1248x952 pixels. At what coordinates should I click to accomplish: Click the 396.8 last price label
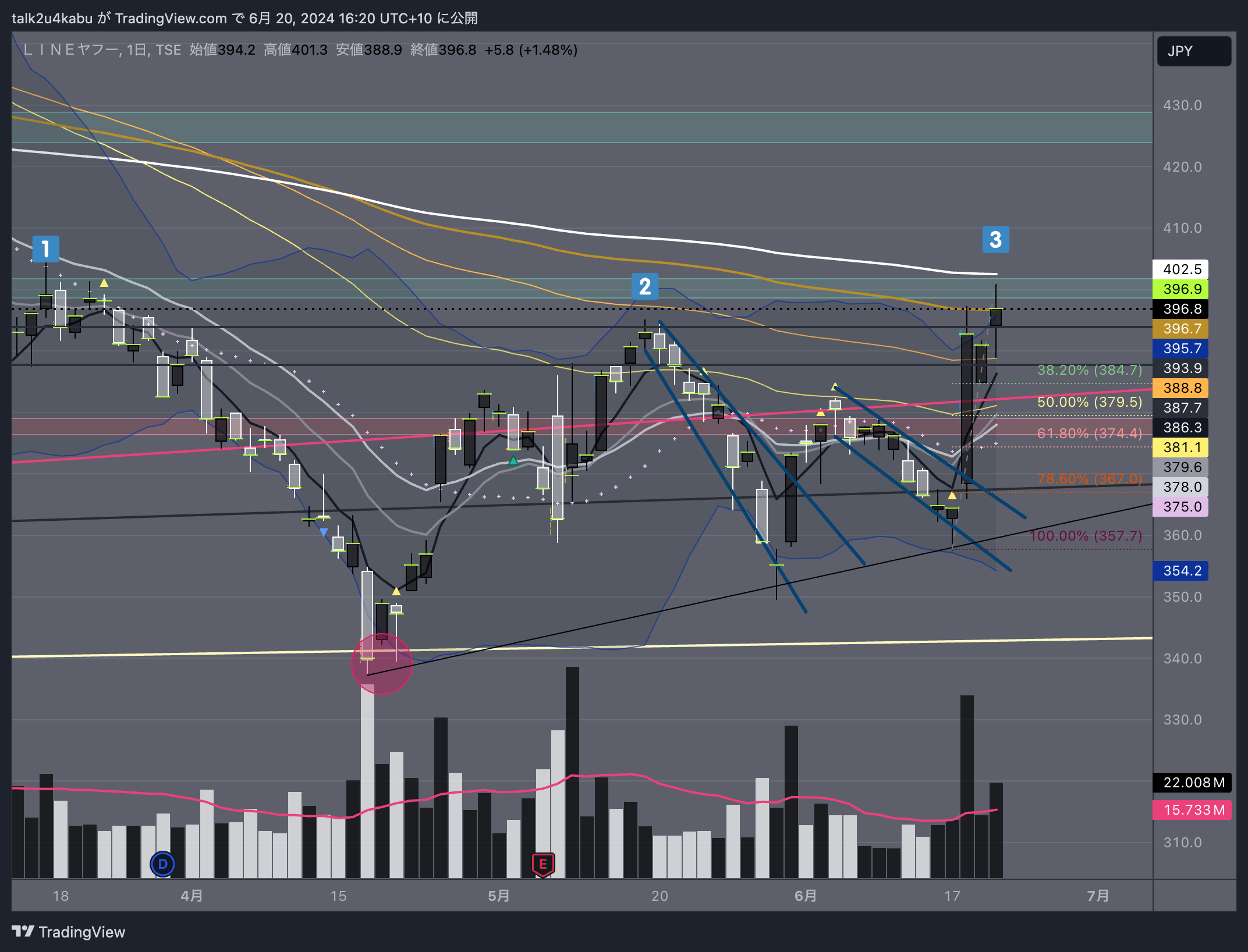[x=1180, y=309]
